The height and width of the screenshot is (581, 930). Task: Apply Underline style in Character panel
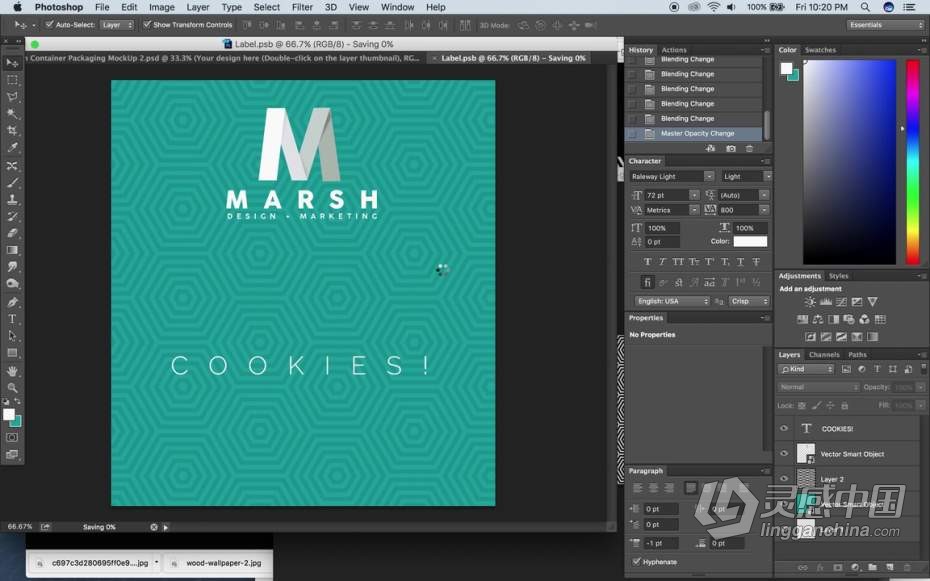(x=740, y=261)
